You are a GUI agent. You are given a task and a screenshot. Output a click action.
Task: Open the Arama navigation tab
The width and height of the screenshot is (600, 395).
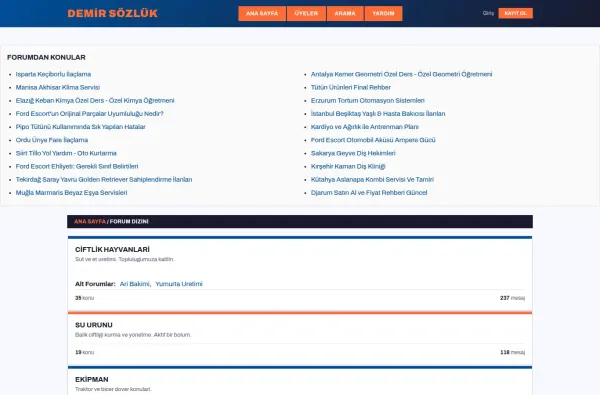click(345, 13)
